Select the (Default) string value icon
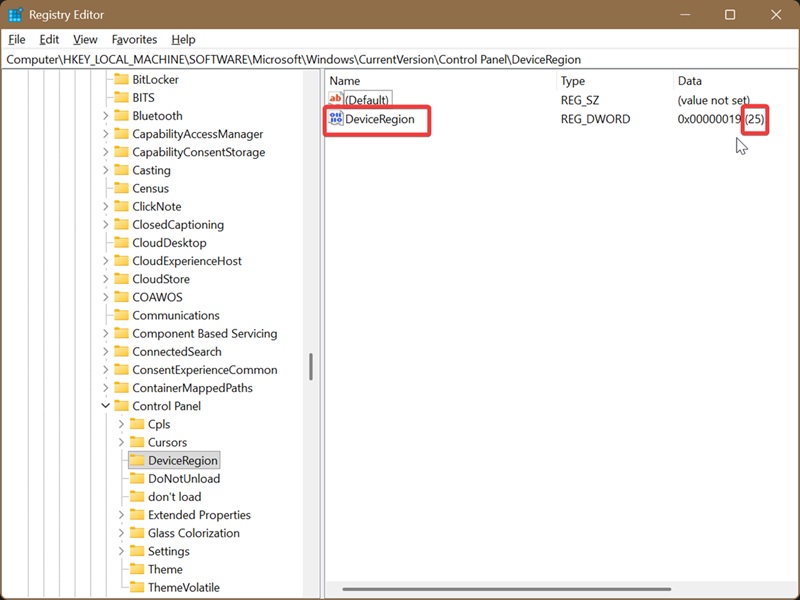The image size is (800, 600). (x=336, y=98)
